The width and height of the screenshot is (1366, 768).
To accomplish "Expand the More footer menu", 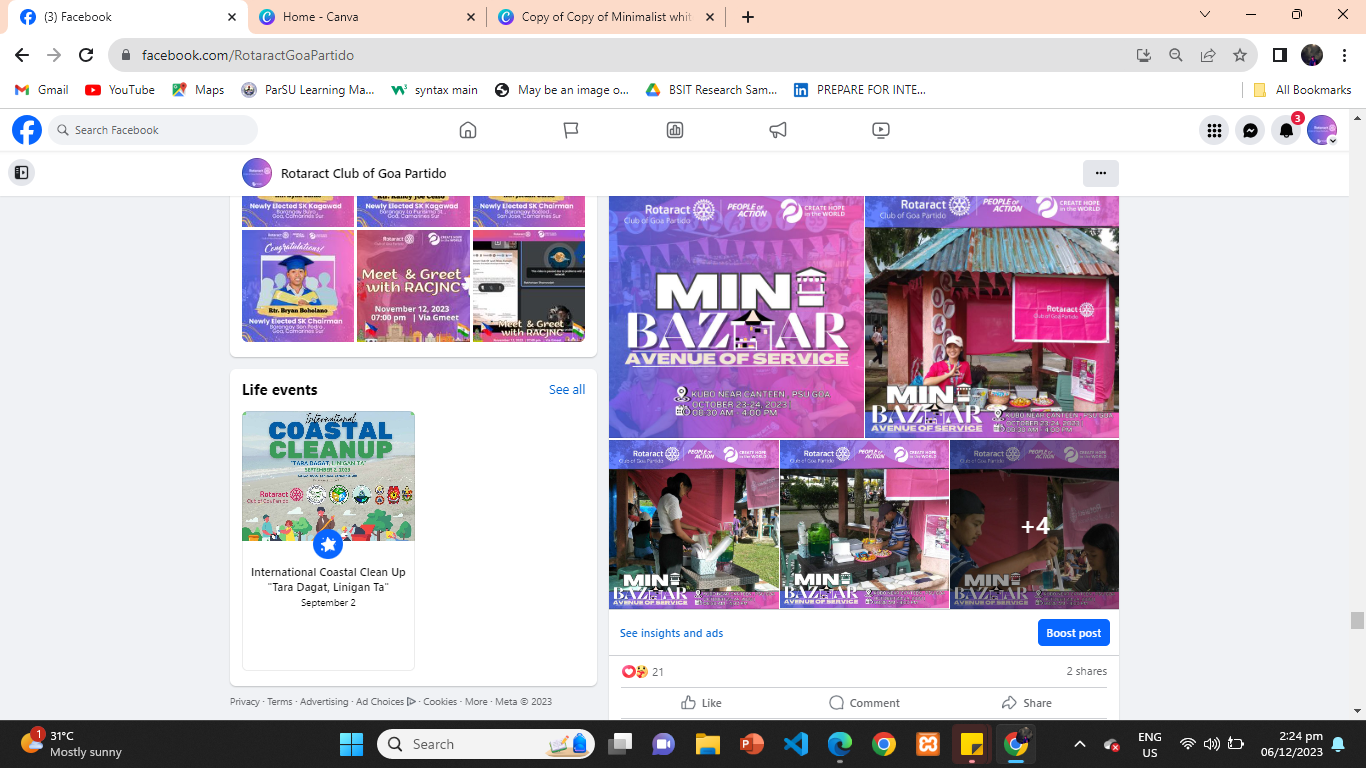I will point(476,702).
